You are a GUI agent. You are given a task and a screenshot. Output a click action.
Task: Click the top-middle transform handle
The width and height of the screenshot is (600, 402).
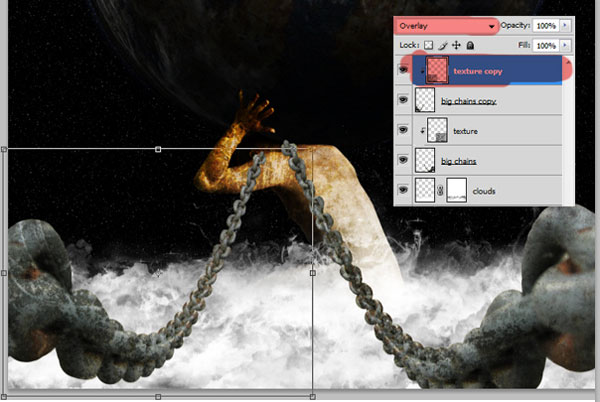(158, 149)
